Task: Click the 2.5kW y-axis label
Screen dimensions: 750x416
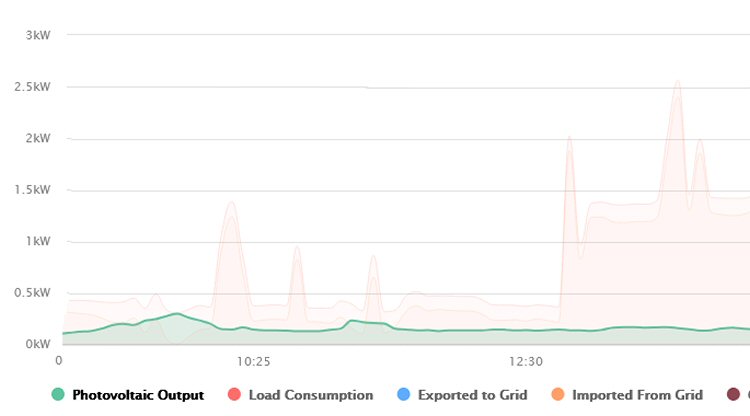Action: 31,87
